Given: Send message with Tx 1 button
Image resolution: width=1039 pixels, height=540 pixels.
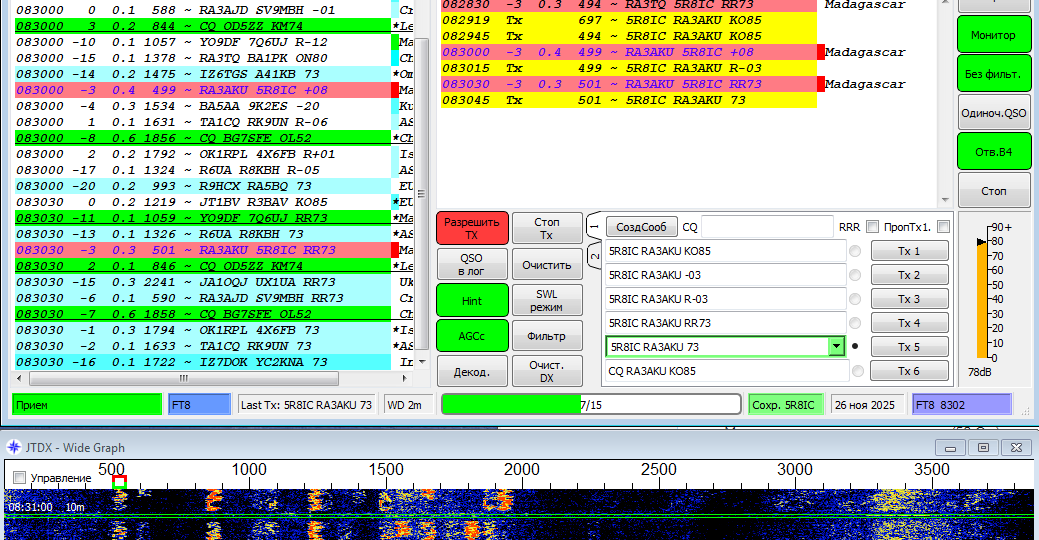Looking at the screenshot, I should point(909,251).
